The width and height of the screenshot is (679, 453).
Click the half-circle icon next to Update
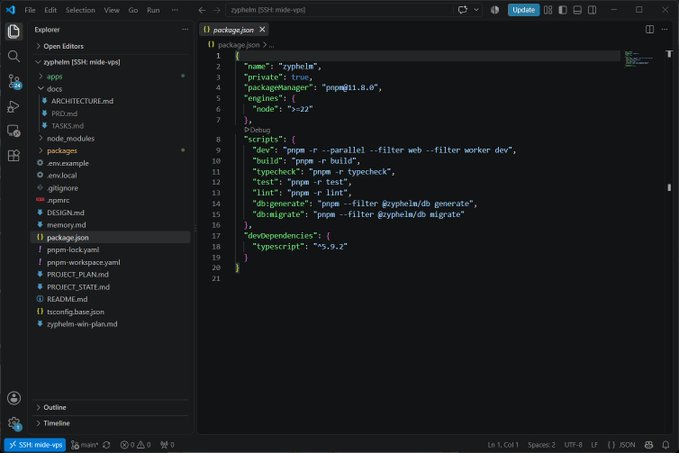click(495, 10)
